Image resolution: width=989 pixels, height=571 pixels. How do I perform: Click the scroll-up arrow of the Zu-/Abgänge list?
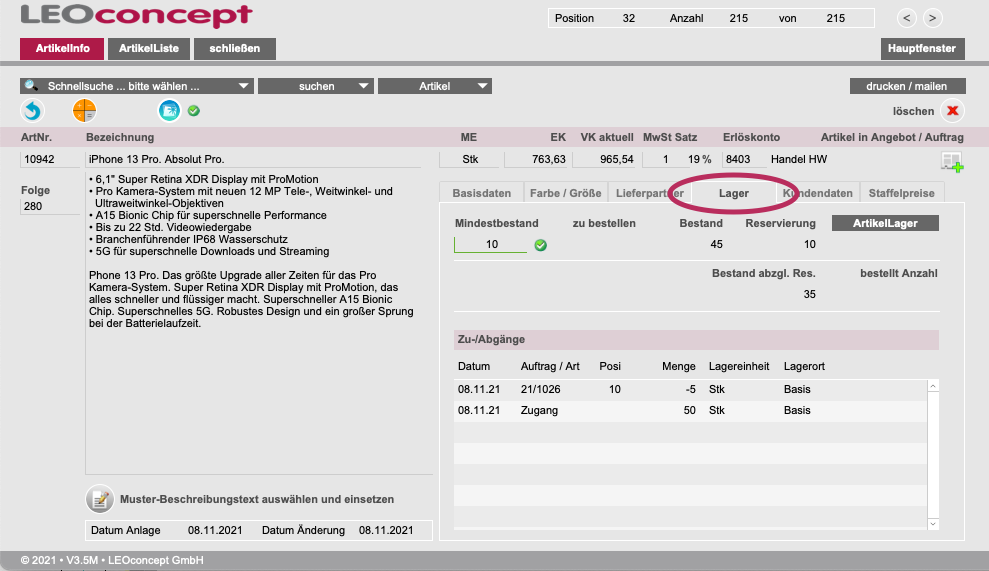tap(933, 386)
